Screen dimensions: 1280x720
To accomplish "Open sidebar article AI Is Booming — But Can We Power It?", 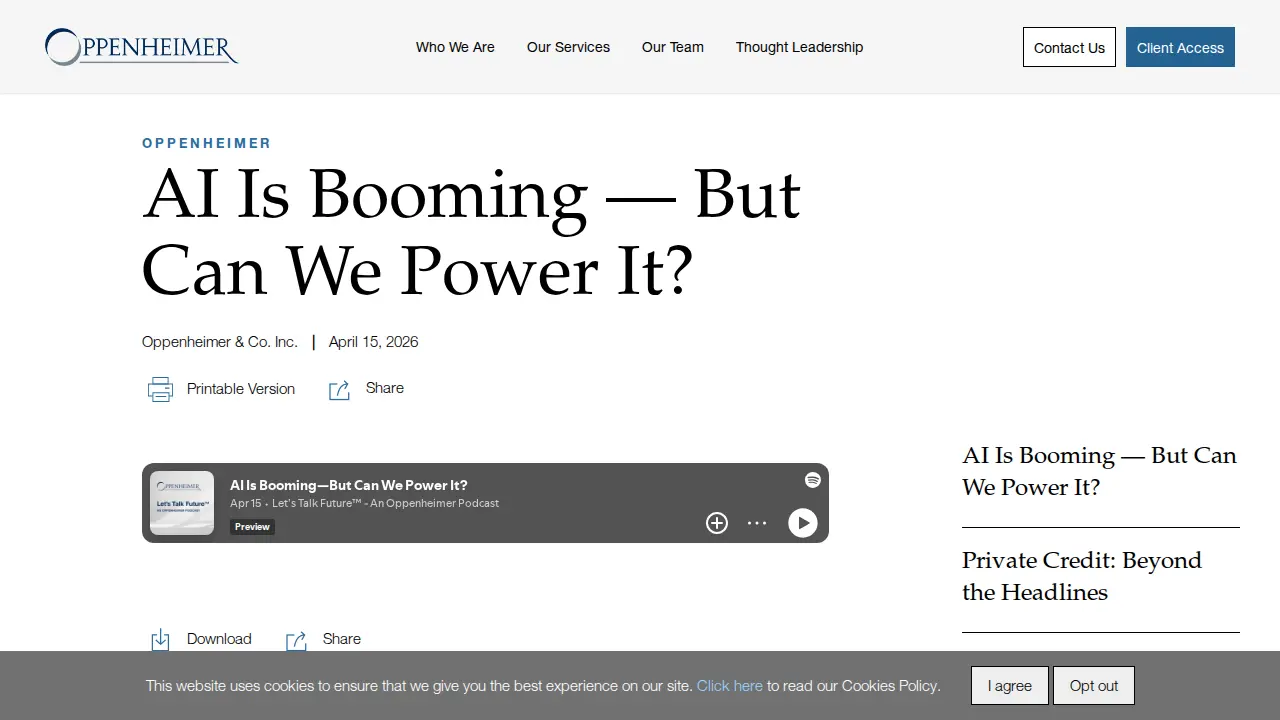I will [1100, 471].
